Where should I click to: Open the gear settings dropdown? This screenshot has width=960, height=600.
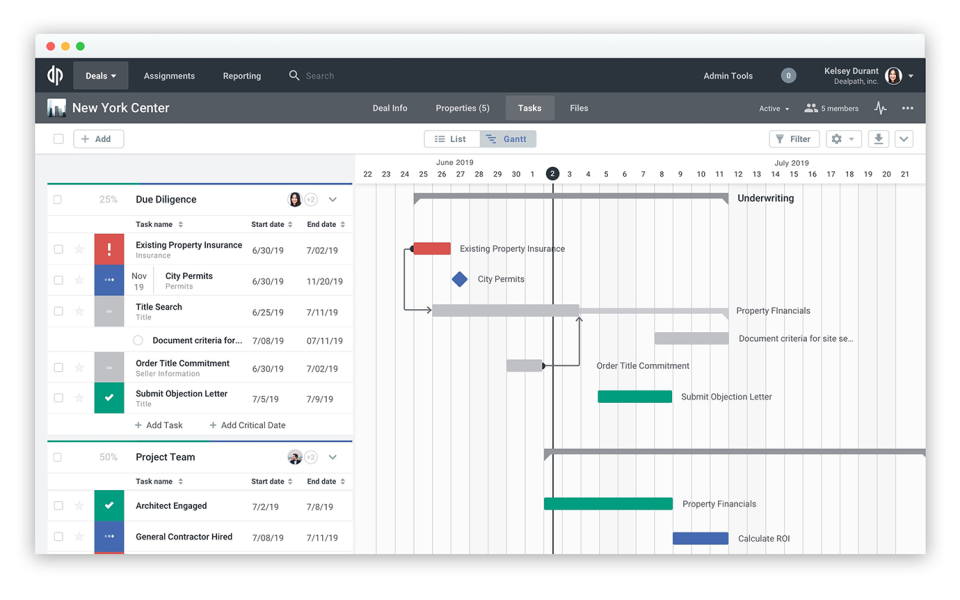[x=843, y=139]
